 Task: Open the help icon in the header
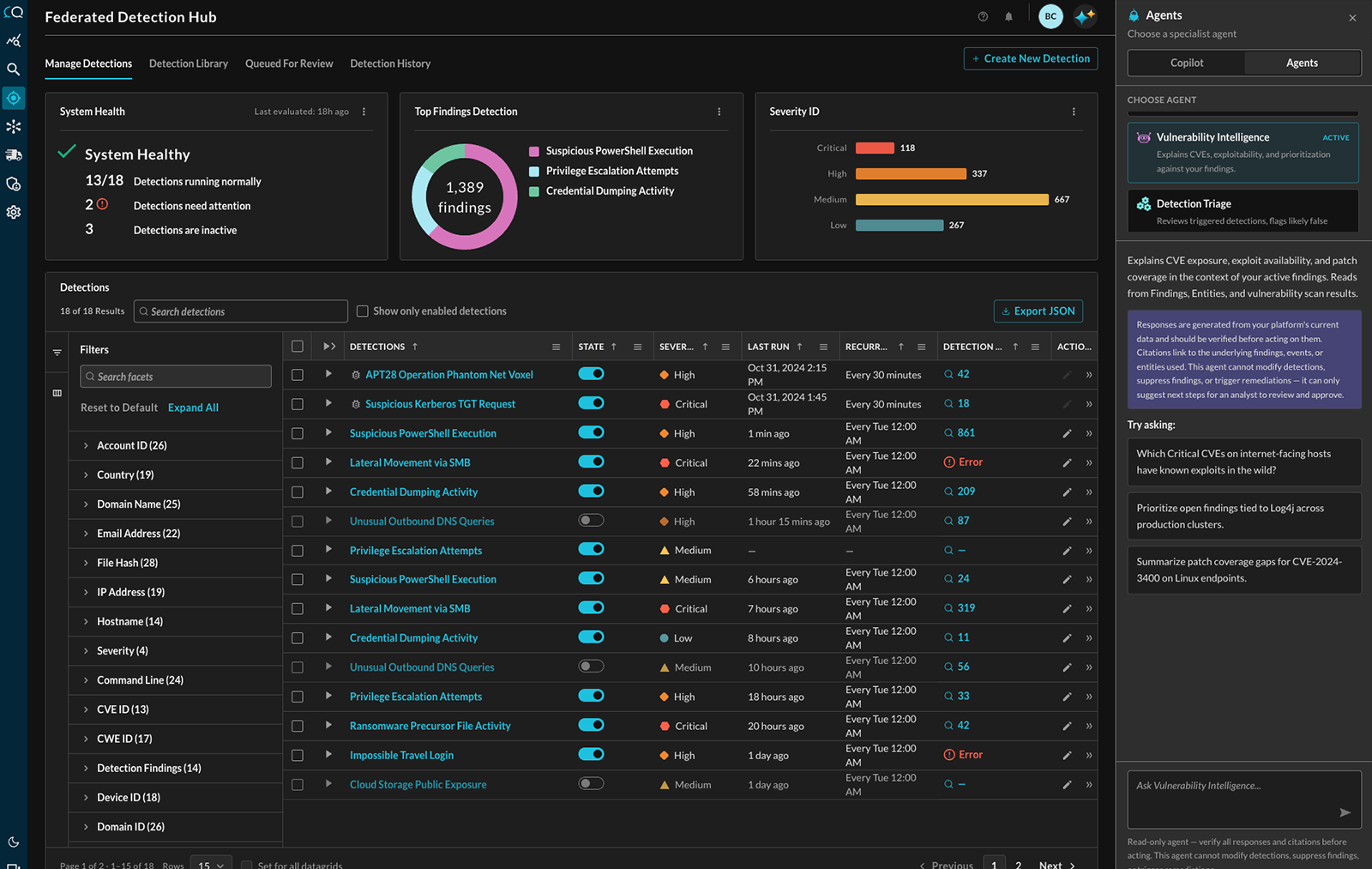tap(983, 16)
